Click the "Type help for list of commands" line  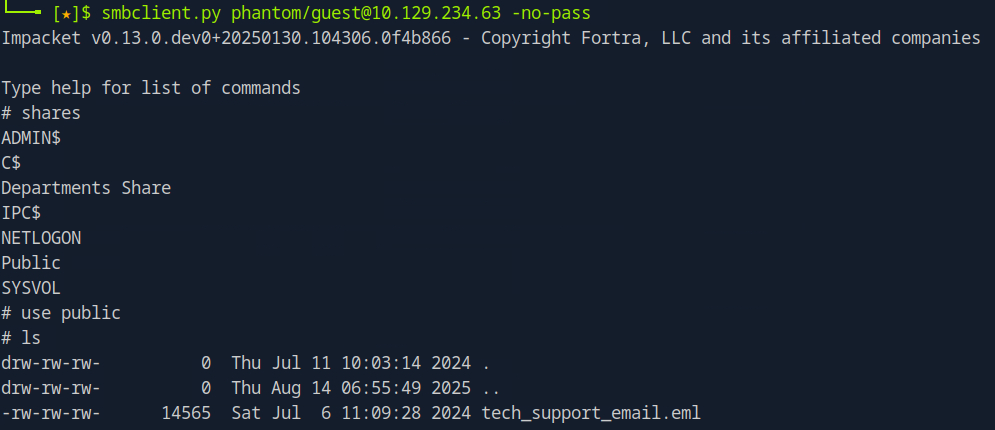pos(150,88)
